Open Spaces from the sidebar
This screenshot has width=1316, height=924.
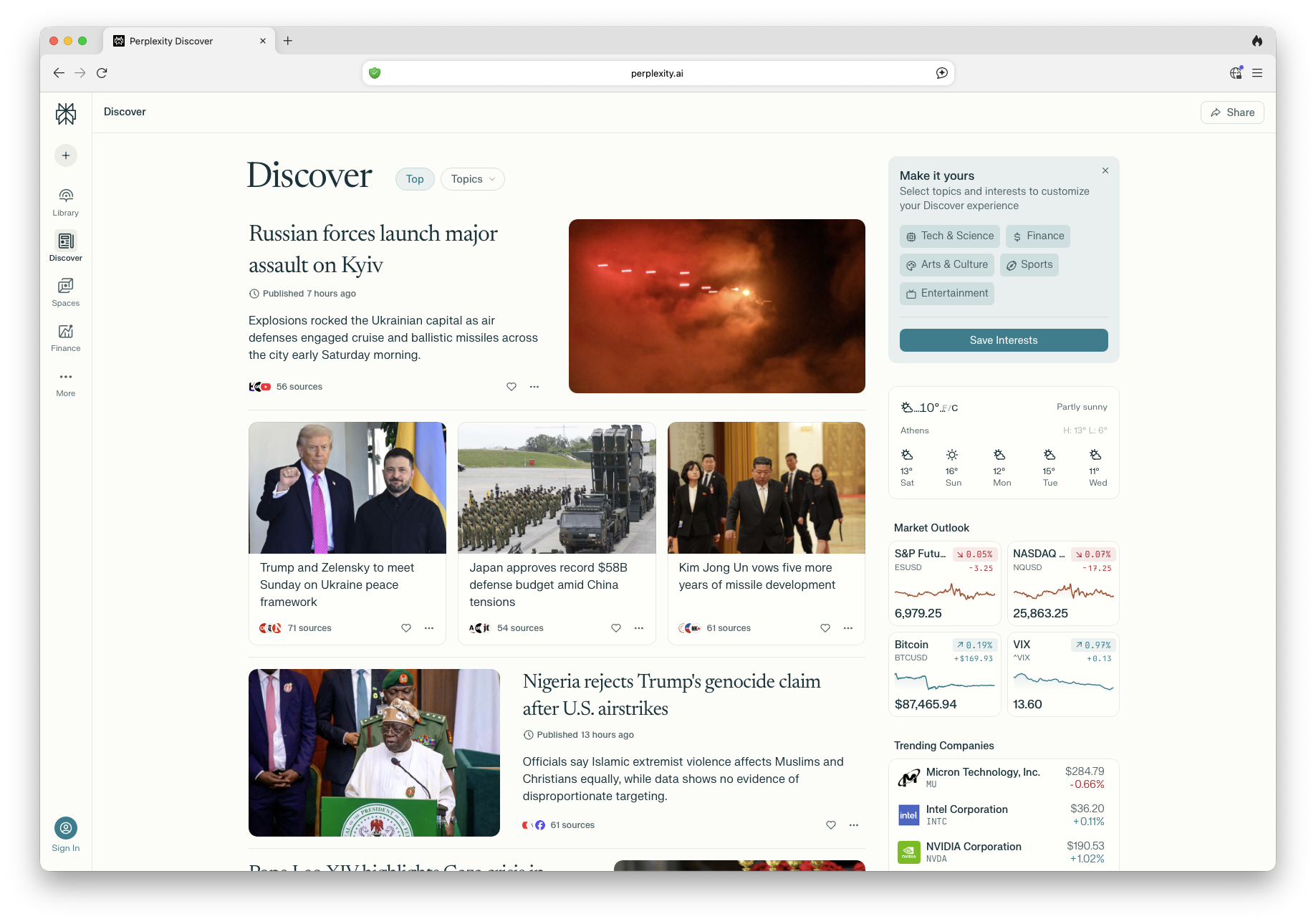tap(66, 287)
